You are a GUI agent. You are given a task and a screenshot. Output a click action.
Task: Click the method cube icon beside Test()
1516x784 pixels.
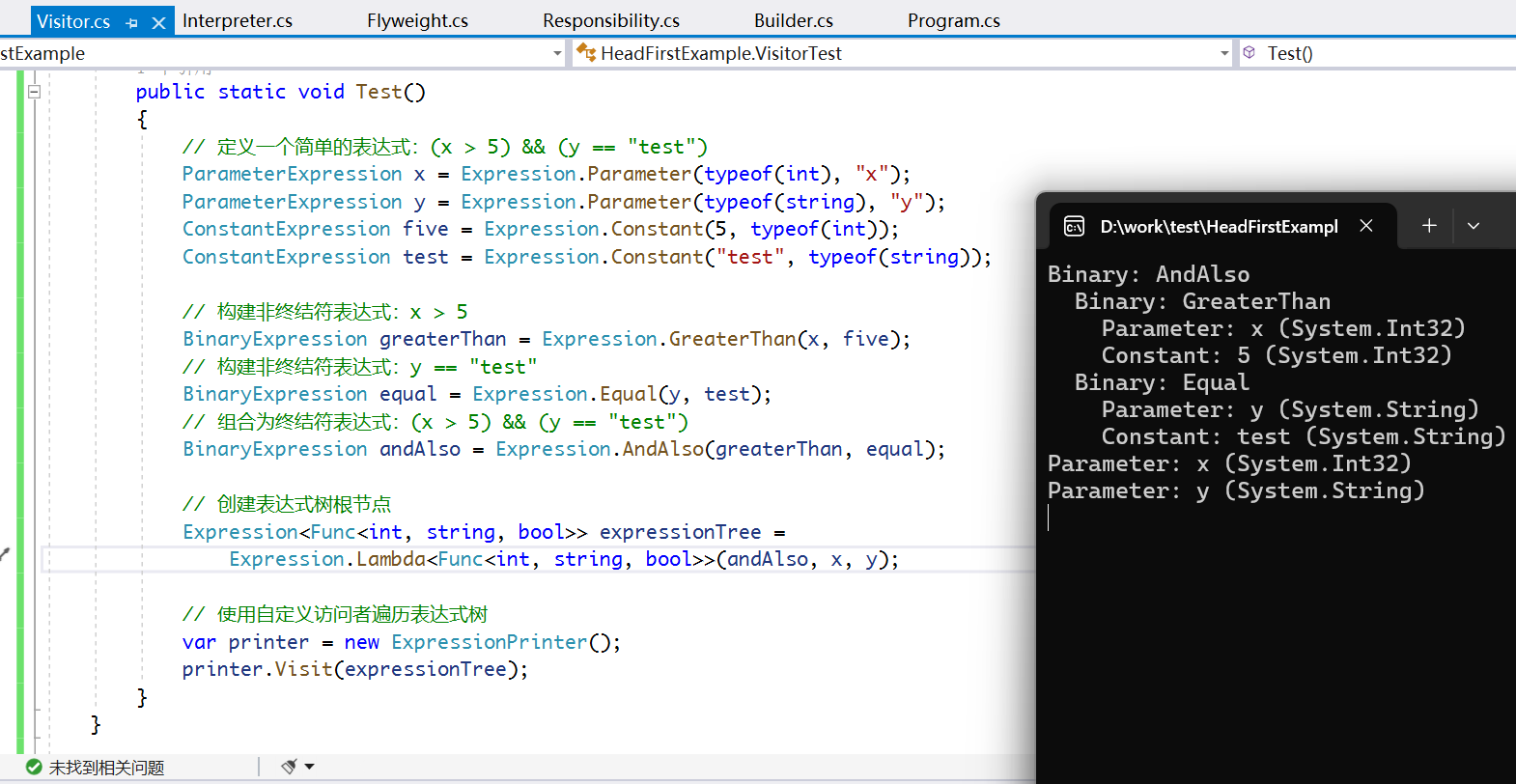[1249, 53]
